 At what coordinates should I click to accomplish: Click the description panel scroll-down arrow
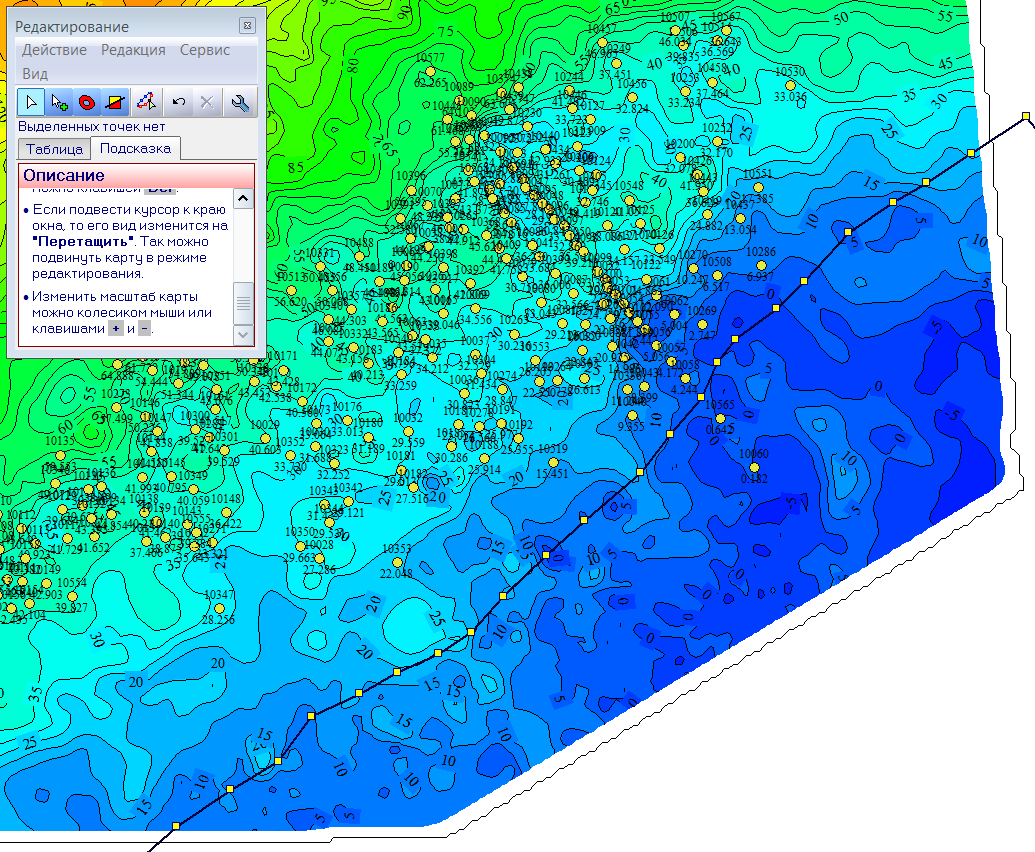(x=243, y=335)
